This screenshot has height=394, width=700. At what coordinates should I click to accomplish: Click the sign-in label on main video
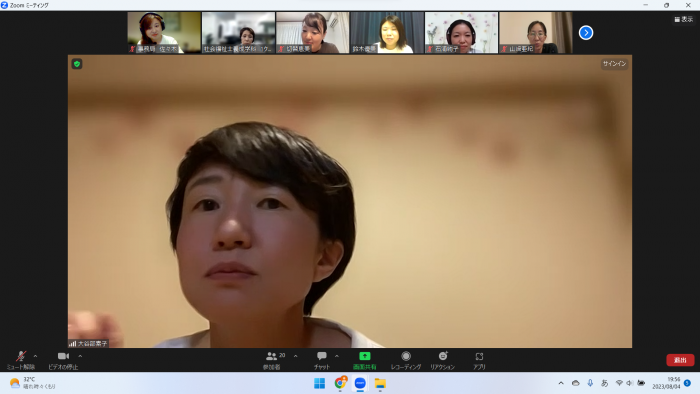pos(614,63)
